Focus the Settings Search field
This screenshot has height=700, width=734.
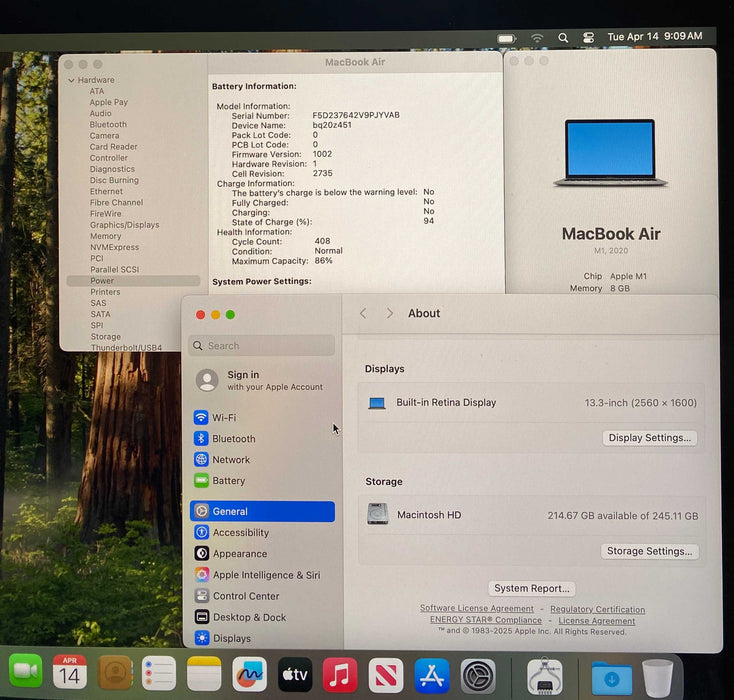[x=261, y=346]
